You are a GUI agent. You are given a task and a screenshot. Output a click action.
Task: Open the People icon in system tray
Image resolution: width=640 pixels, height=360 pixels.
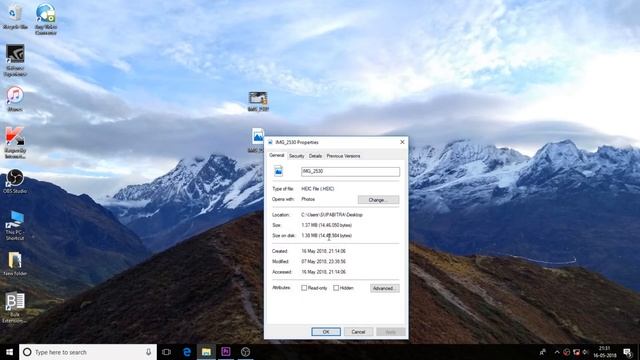(x=543, y=352)
